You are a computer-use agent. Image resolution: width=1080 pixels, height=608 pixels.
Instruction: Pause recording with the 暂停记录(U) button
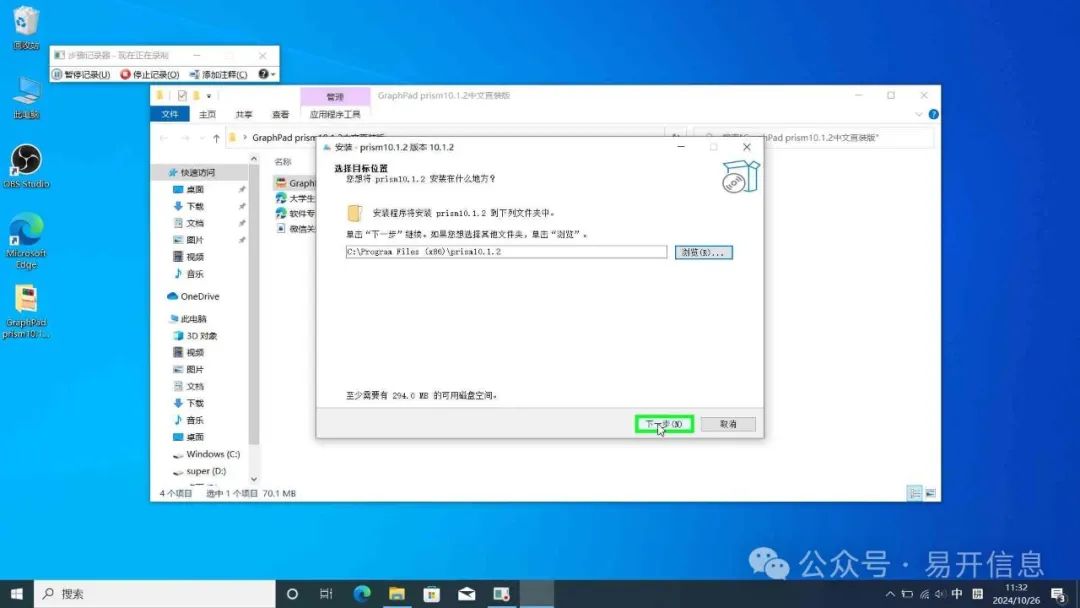[81, 74]
